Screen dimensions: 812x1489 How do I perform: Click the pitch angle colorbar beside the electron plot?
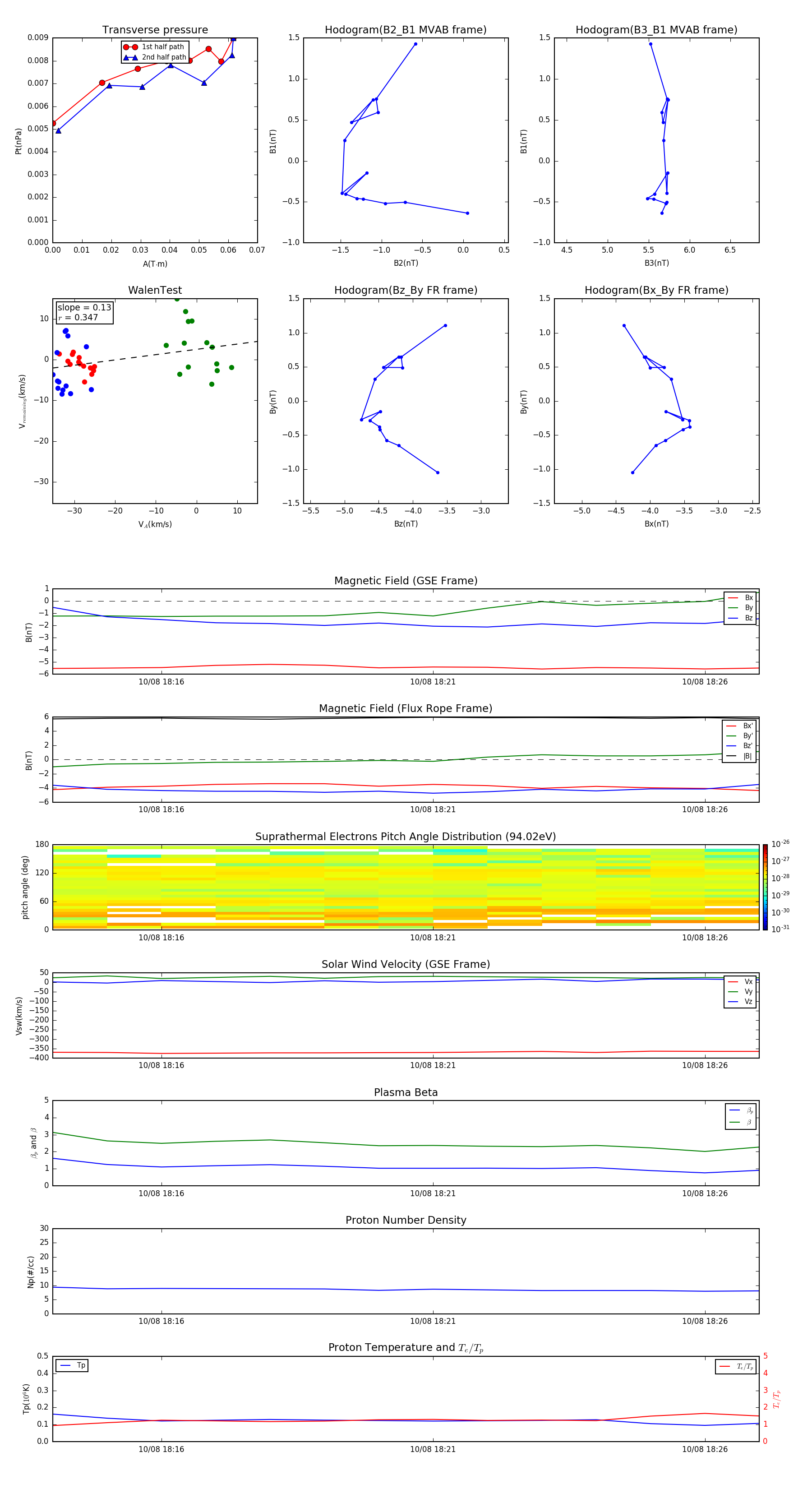[x=765, y=887]
